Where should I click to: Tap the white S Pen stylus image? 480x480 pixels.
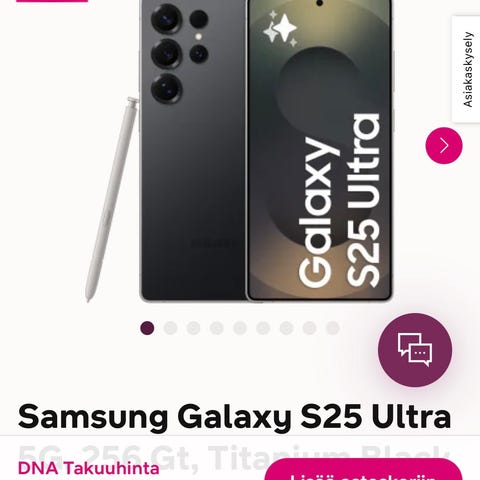tap(111, 199)
